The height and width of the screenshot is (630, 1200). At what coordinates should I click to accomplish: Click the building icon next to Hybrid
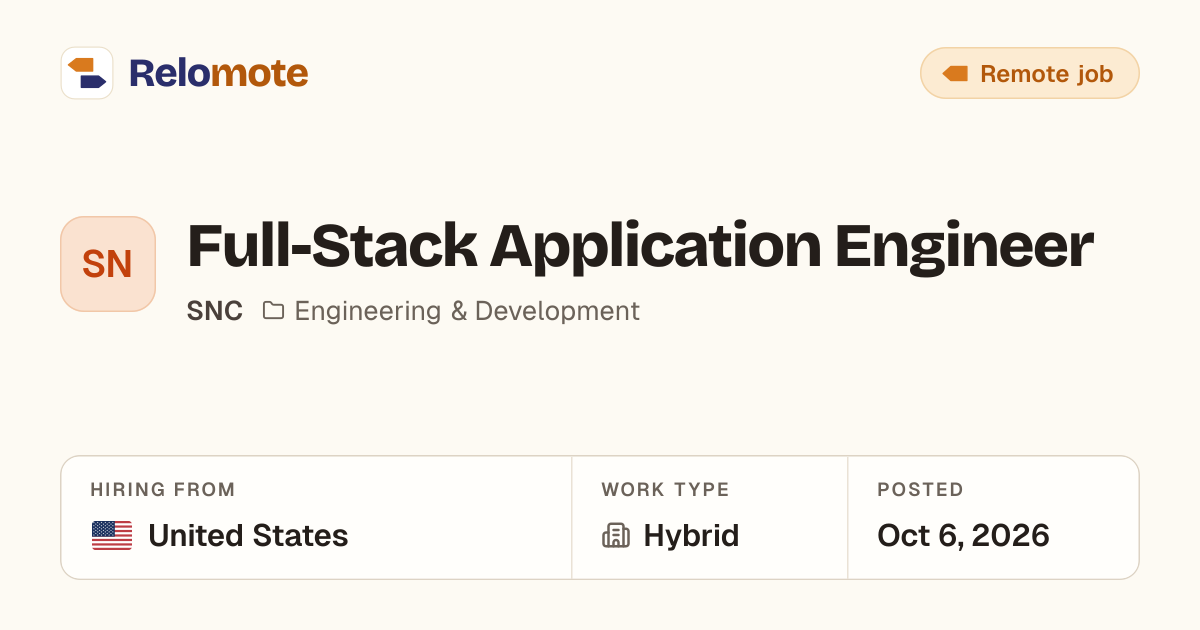(x=616, y=536)
